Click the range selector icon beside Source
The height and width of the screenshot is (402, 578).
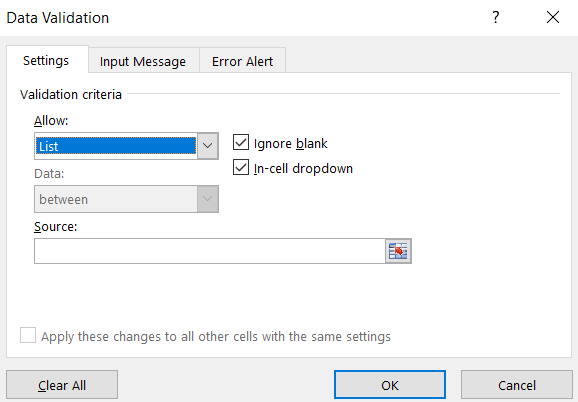[x=398, y=251]
